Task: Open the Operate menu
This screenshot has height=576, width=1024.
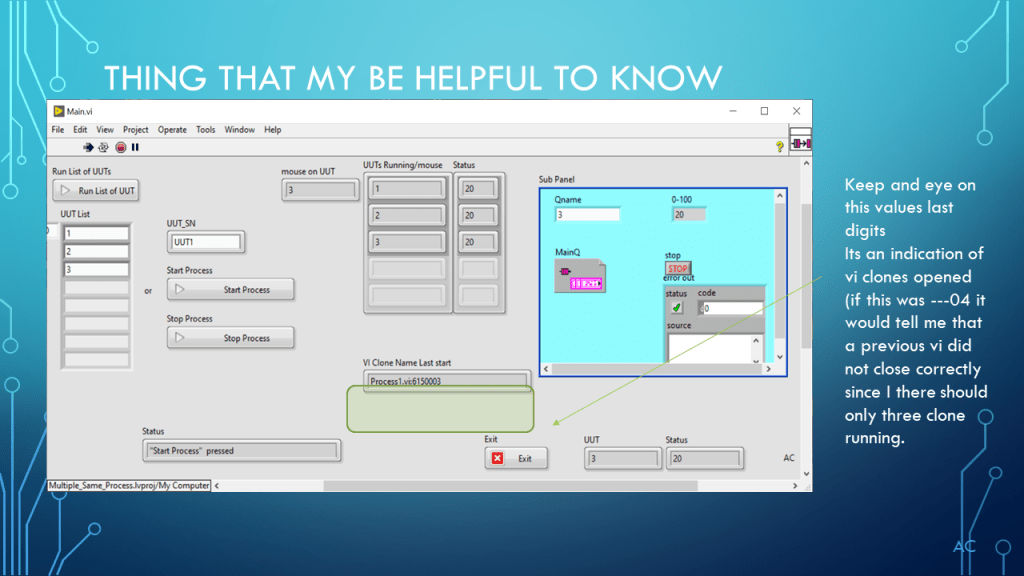Action: [x=172, y=130]
